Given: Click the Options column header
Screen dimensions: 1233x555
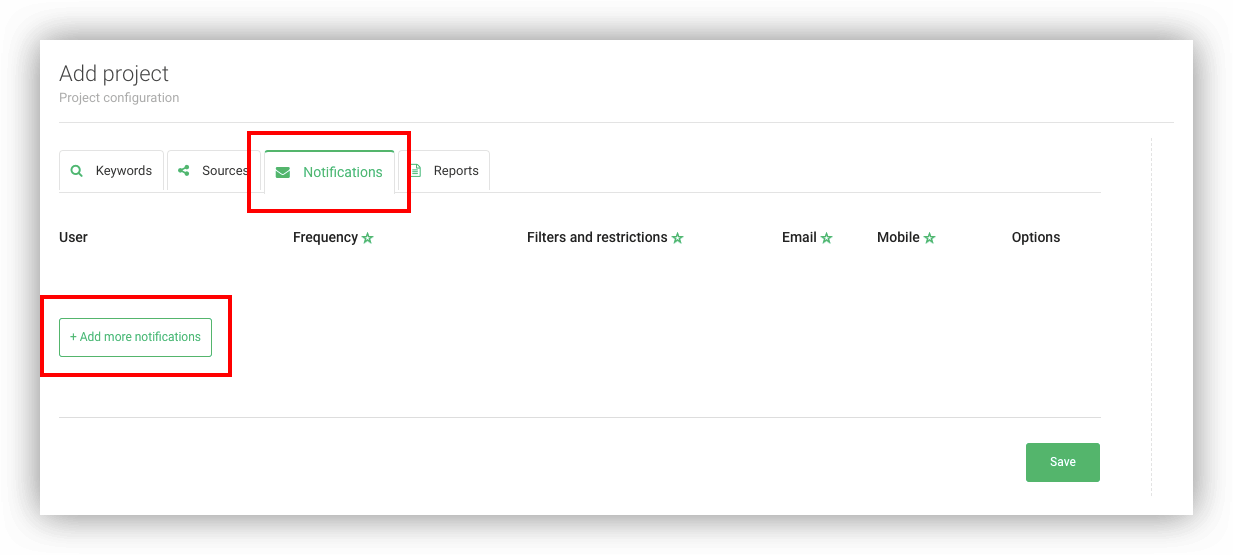Looking at the screenshot, I should tap(1036, 237).
